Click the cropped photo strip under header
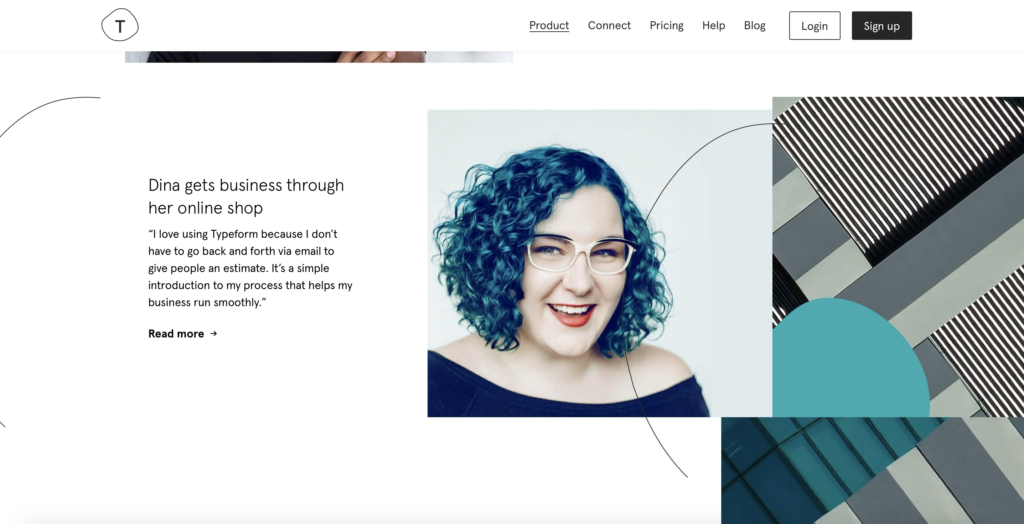1024x524 pixels. 319,57
